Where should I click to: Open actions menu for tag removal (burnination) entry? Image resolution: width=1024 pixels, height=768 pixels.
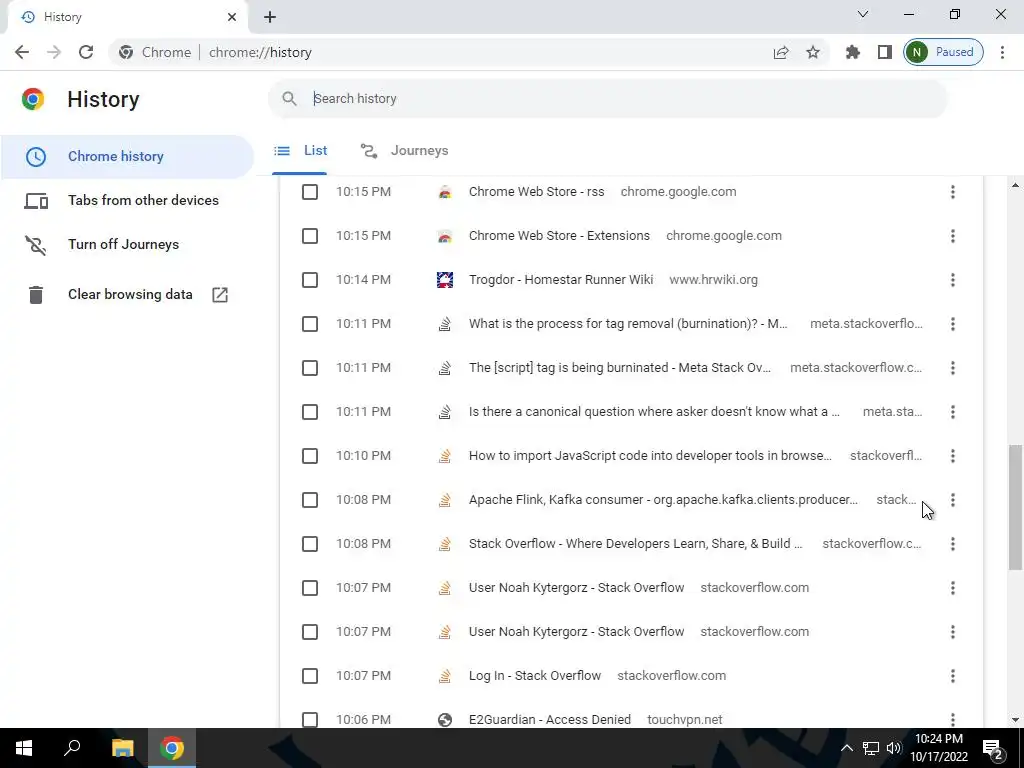[x=953, y=324]
